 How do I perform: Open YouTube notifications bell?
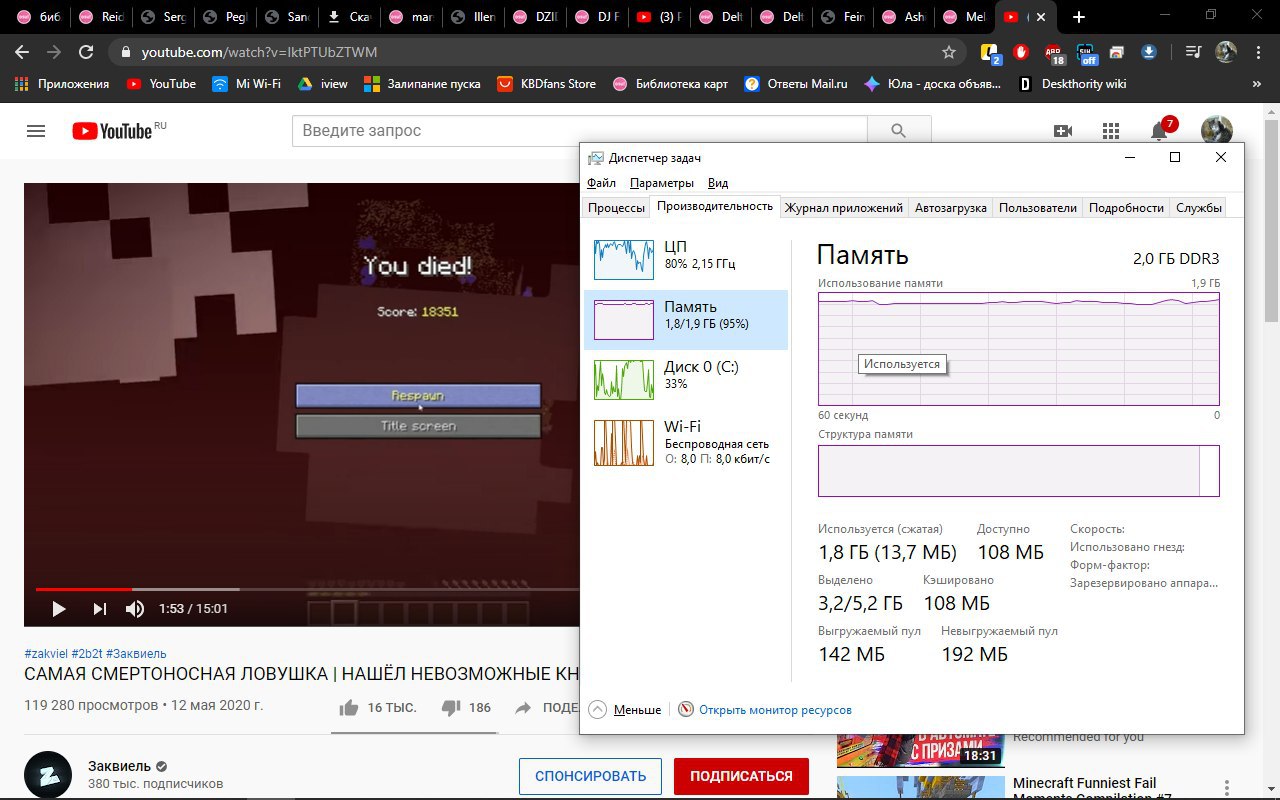(1159, 131)
